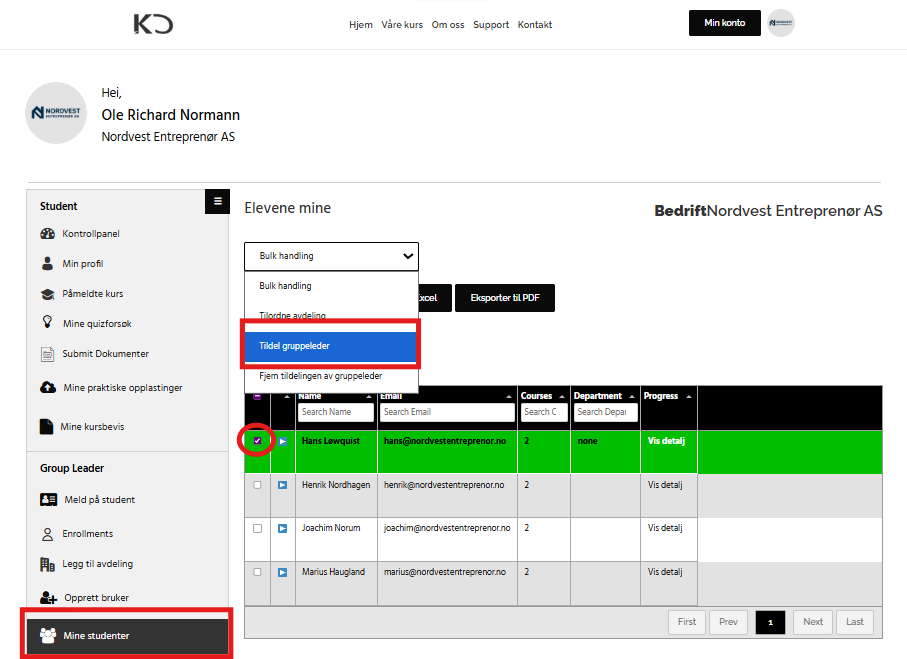Click the Enrollments user icon

coord(47,533)
